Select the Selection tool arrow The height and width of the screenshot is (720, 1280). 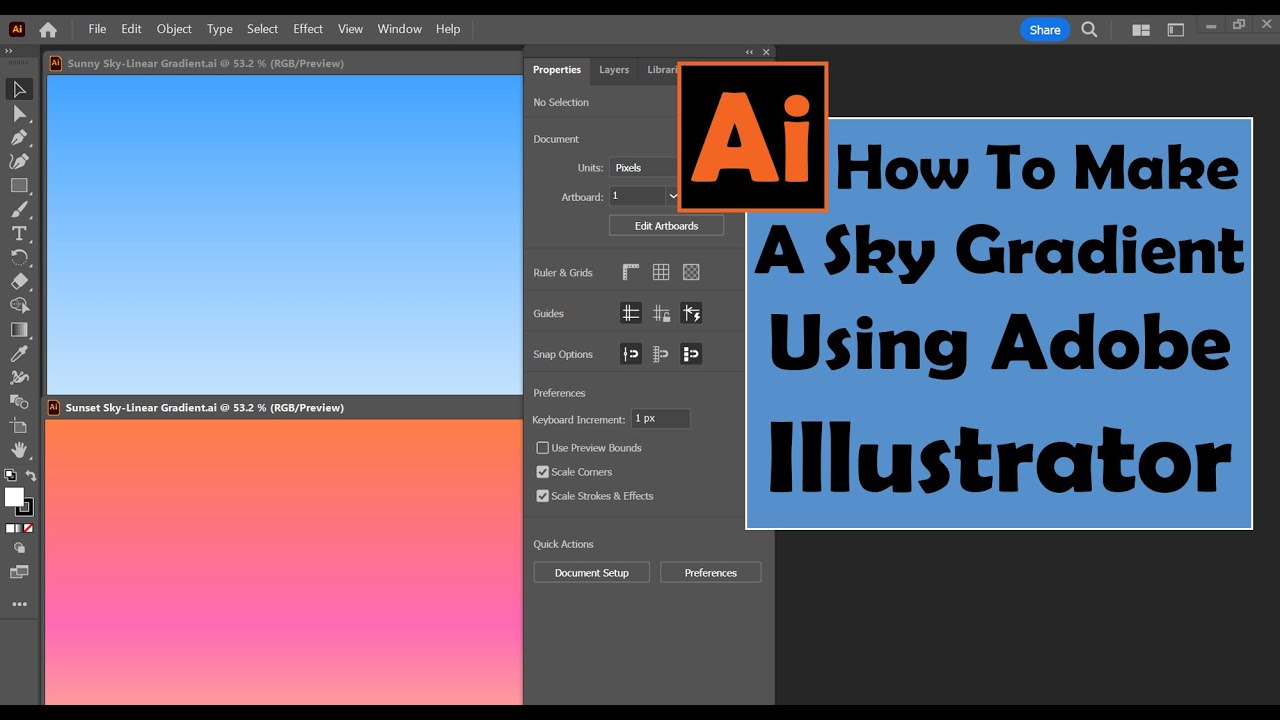[x=19, y=89]
